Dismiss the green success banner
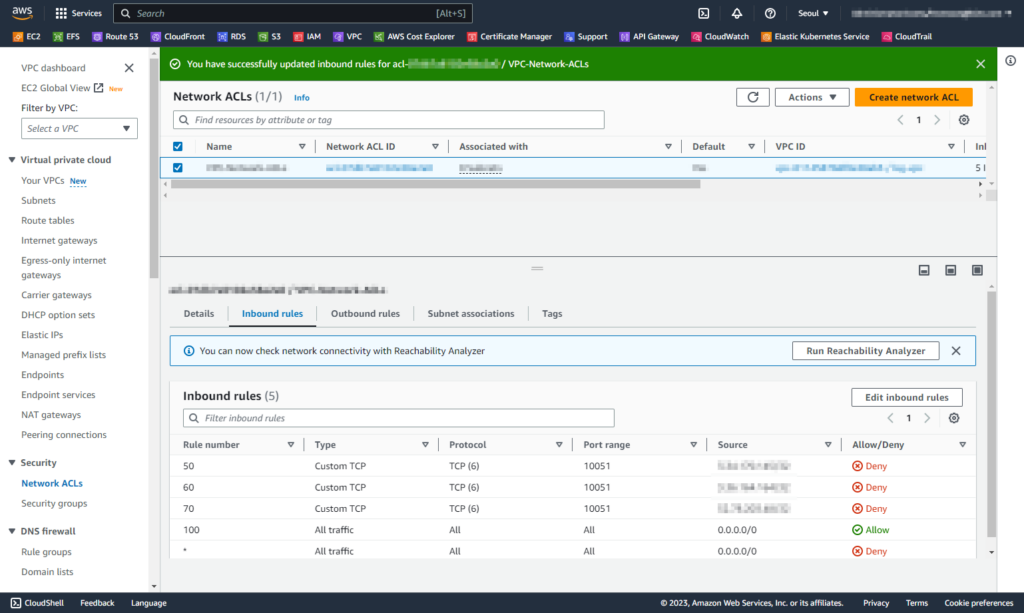Viewport: 1024px width, 613px height. coord(980,64)
